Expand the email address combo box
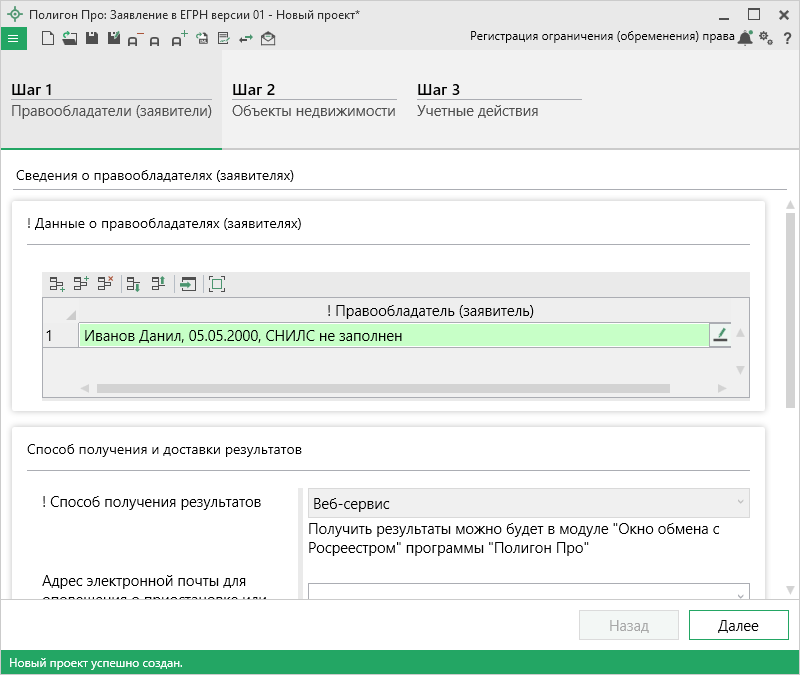Image resolution: width=800 pixels, height=675 pixels. coord(739,594)
